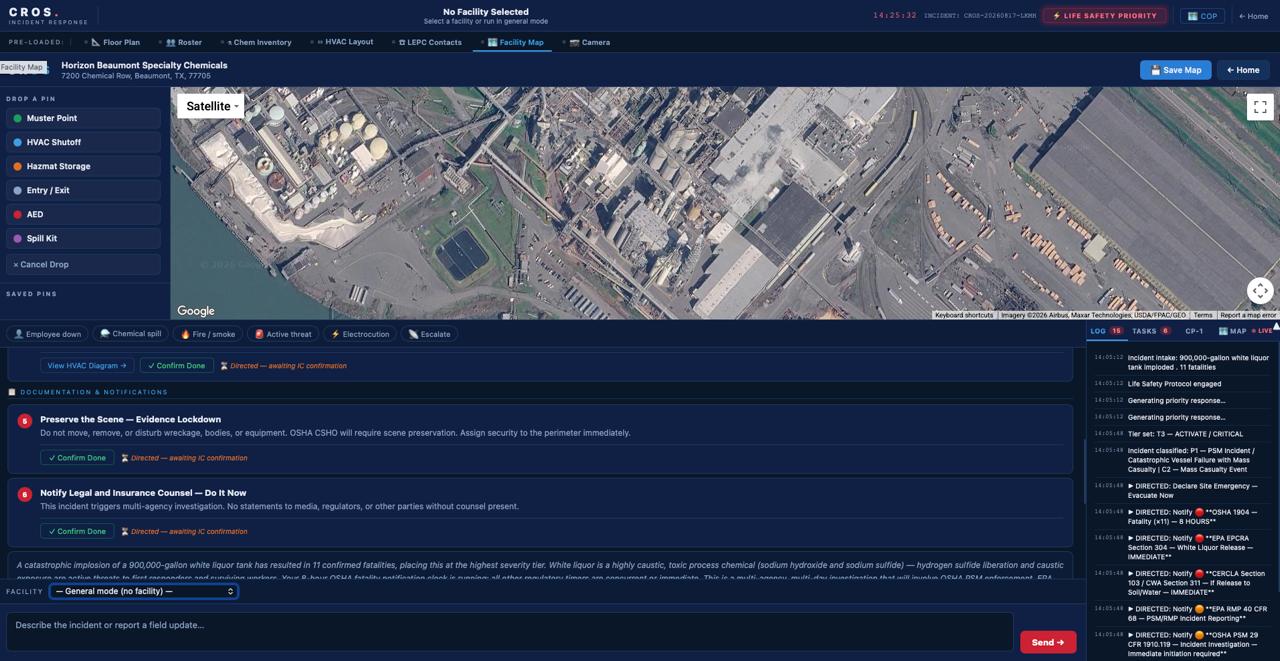Open the Facility selection dropdown
This screenshot has width=1280, height=661.
(143, 591)
